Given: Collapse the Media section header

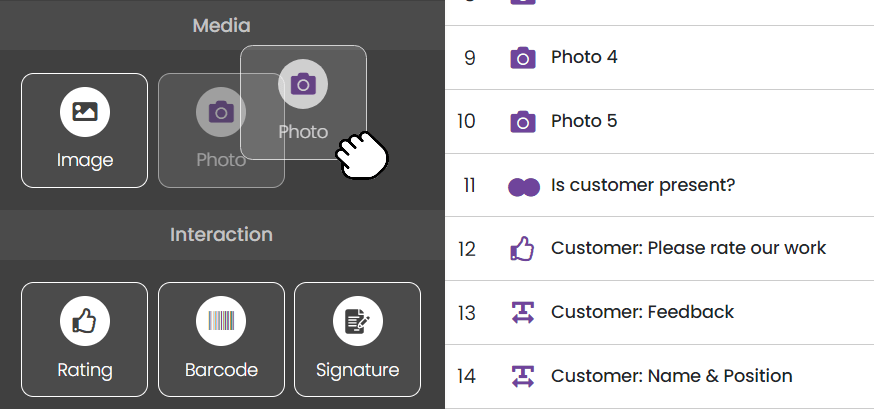Looking at the screenshot, I should [x=221, y=25].
